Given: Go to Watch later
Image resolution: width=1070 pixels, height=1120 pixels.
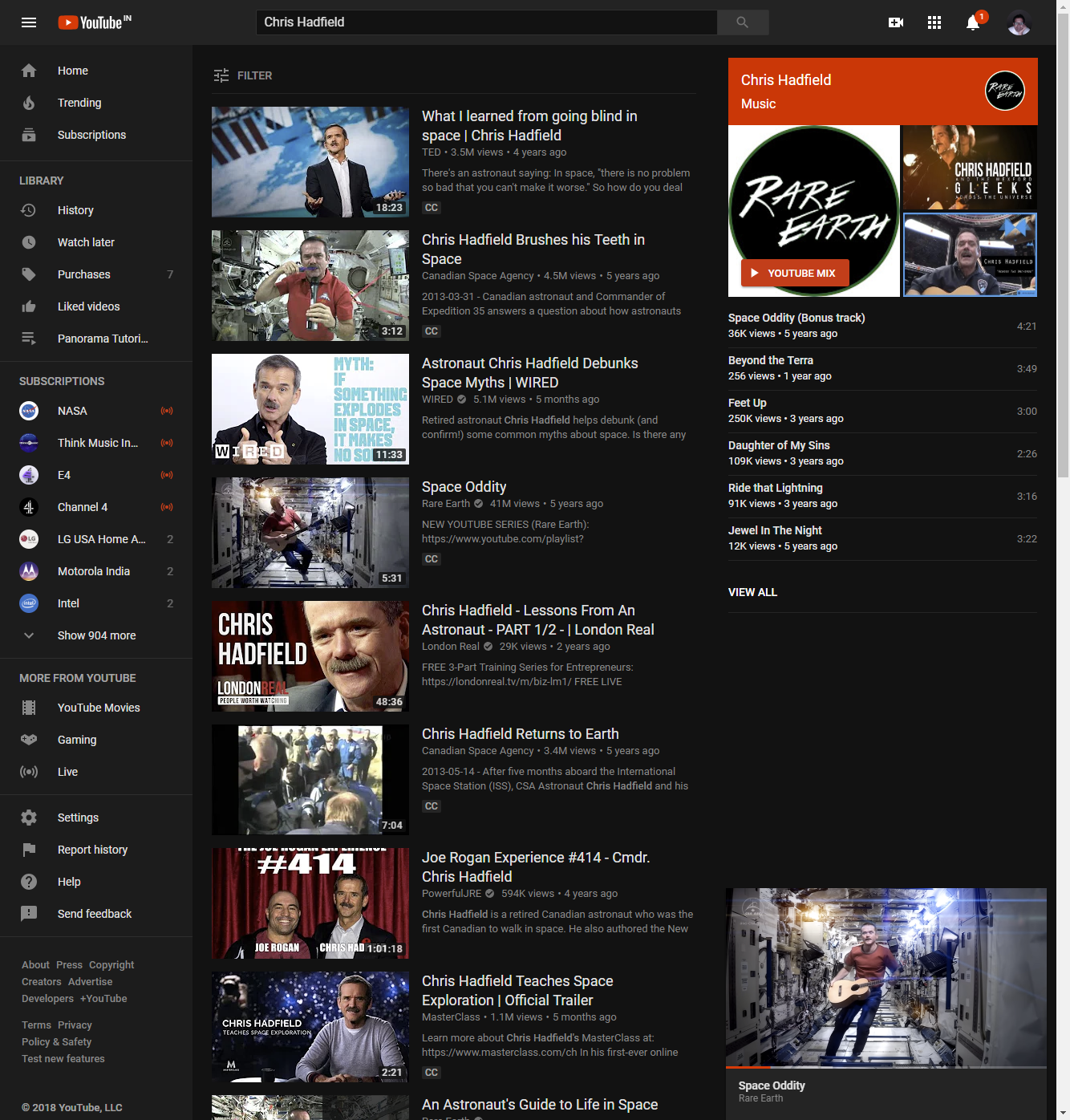Looking at the screenshot, I should [86, 242].
